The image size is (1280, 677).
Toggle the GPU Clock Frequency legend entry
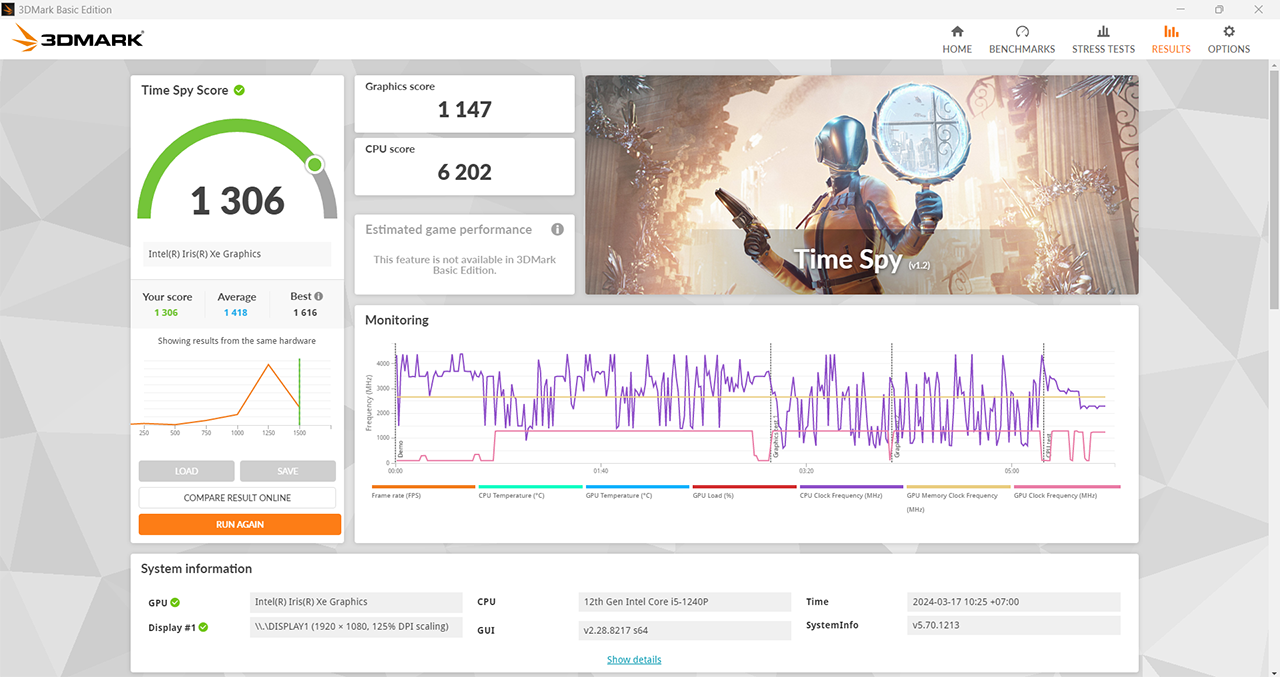click(1066, 492)
